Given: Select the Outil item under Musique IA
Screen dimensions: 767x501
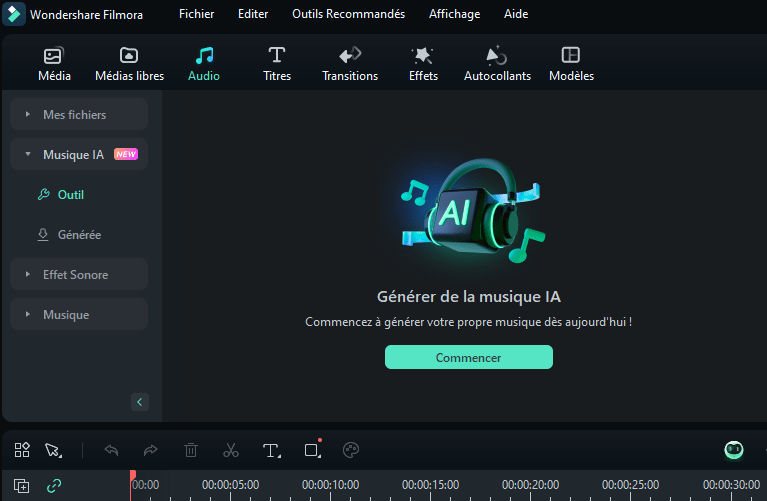Looking at the screenshot, I should [x=61, y=195].
